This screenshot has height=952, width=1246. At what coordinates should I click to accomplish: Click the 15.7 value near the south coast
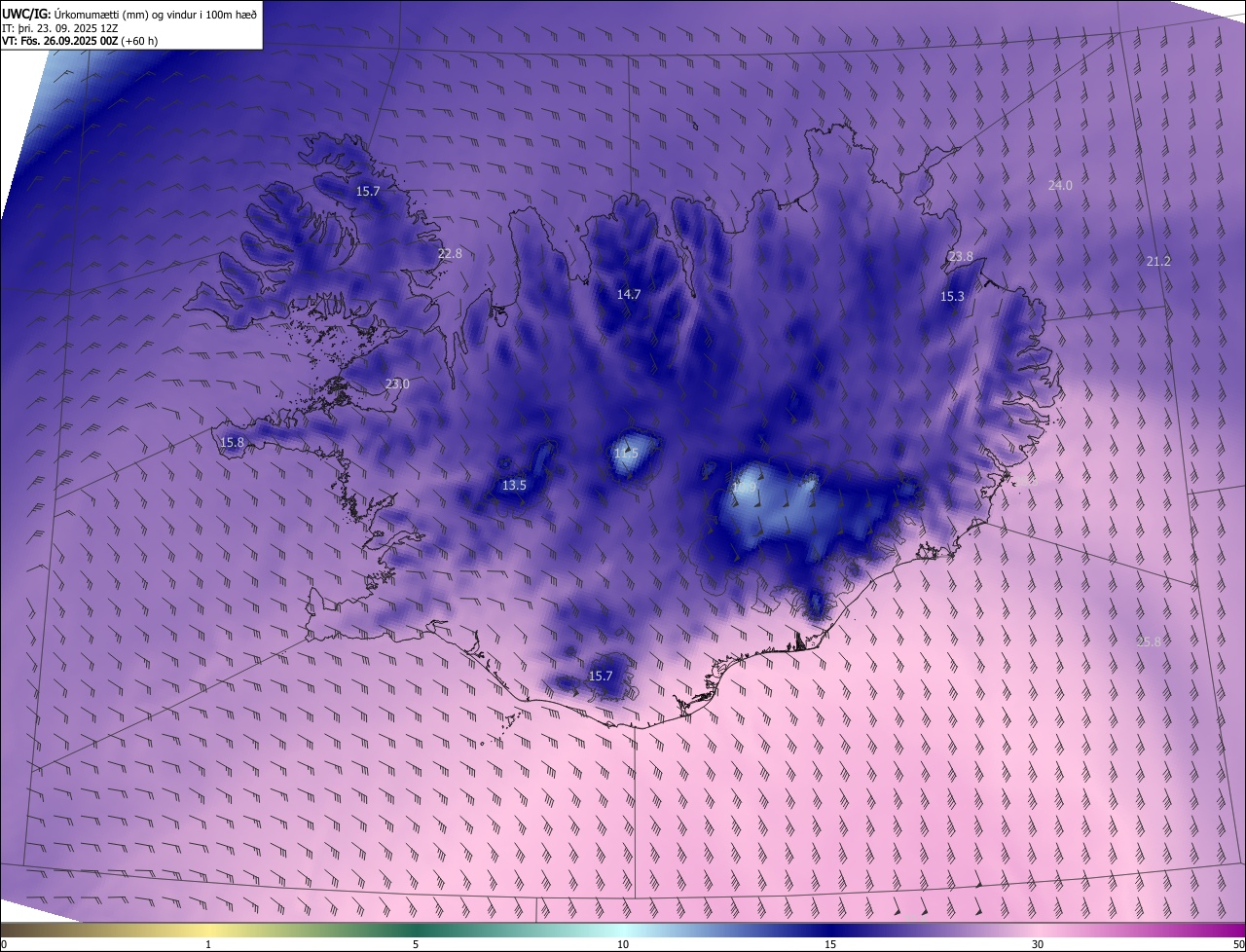601,676
